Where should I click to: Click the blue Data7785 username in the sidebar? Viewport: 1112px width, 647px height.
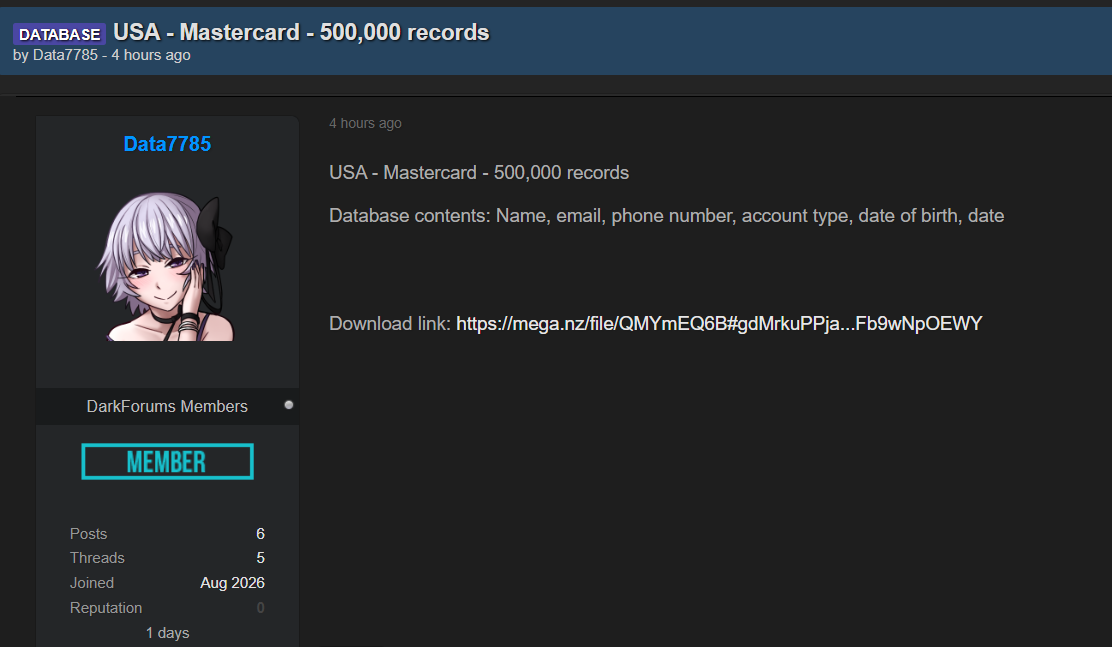(167, 144)
